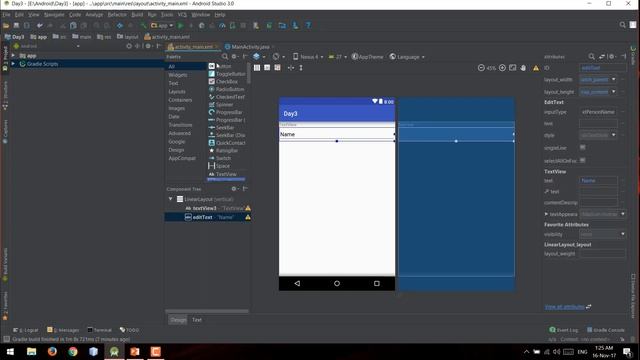
Task: Click the Run app green play icon
Action: [x=180, y=25]
